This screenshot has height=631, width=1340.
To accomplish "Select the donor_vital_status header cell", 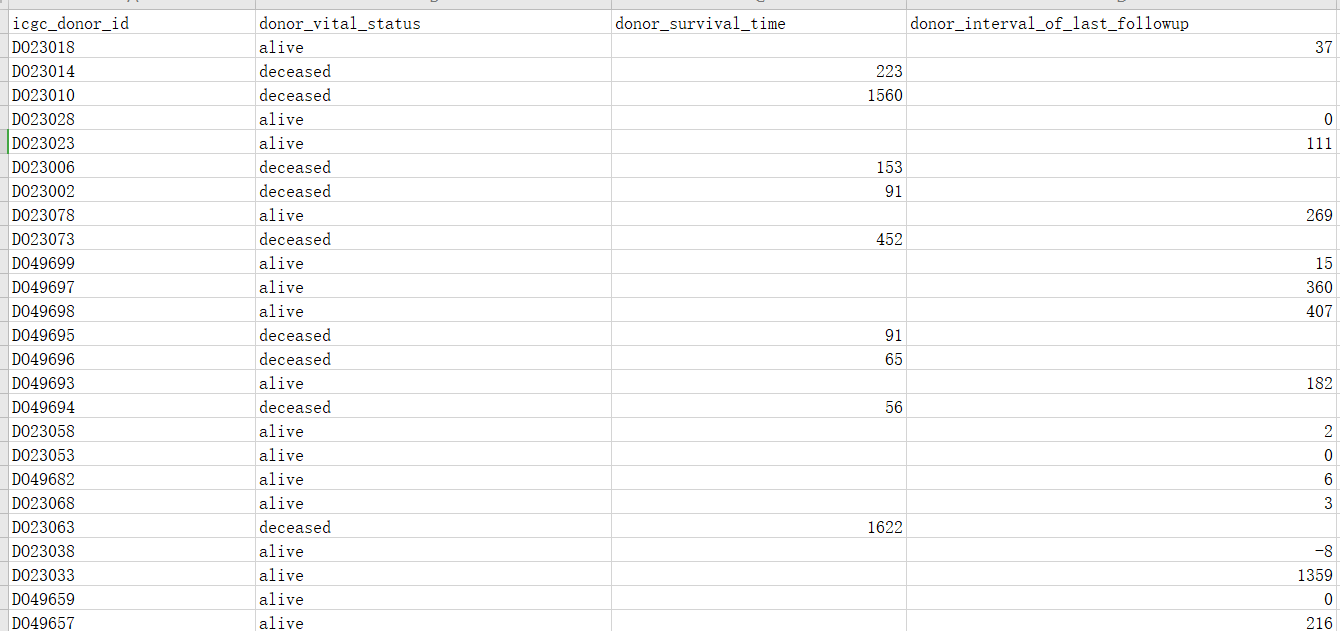I will click(433, 23).
